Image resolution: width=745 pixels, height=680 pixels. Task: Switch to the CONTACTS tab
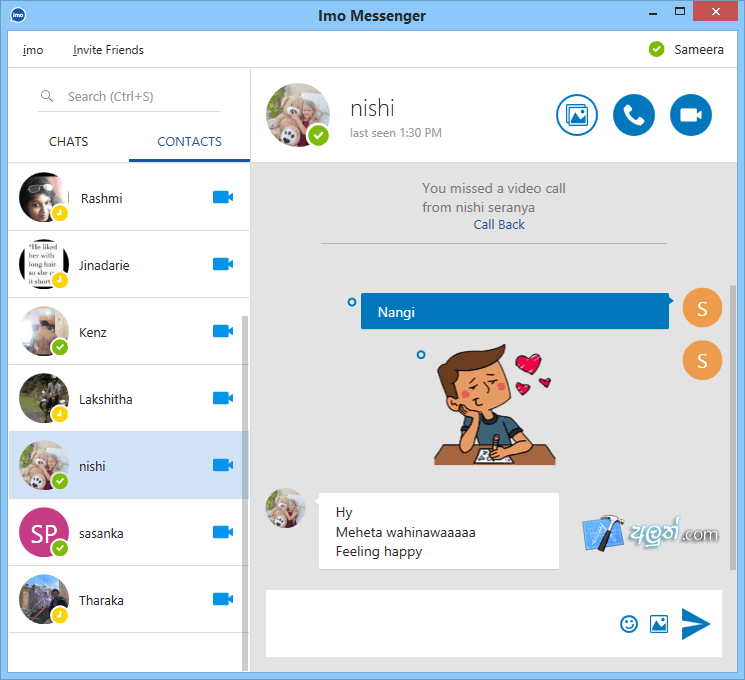[x=189, y=142]
